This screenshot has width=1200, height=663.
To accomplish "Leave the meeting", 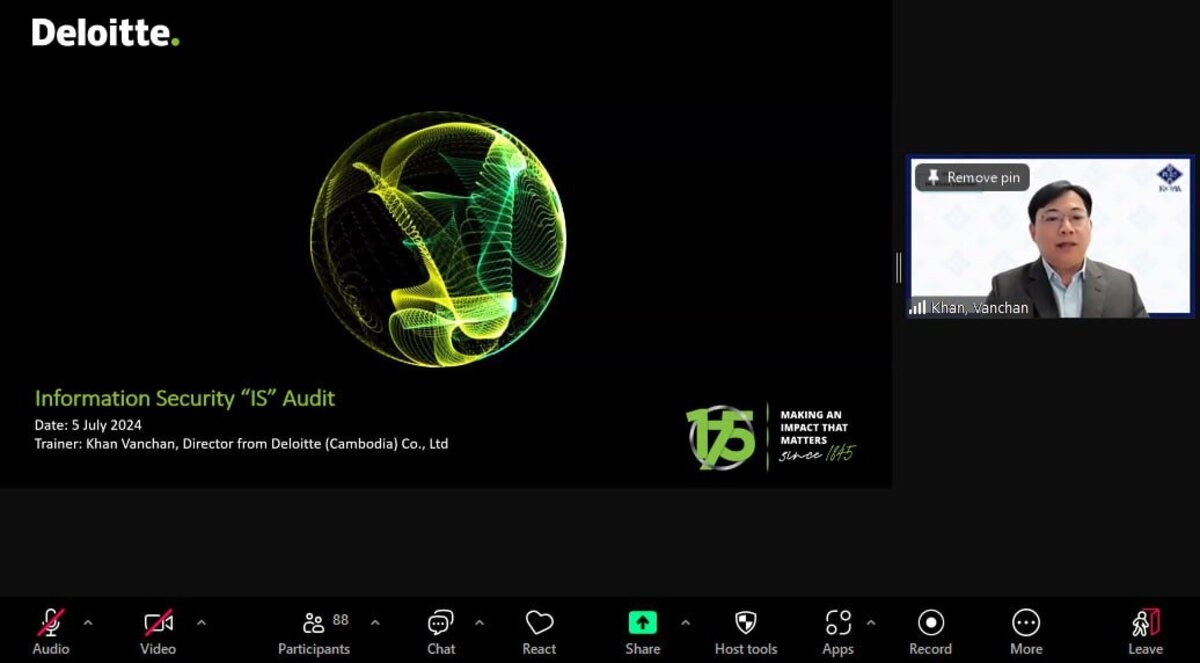I will click(x=1146, y=632).
